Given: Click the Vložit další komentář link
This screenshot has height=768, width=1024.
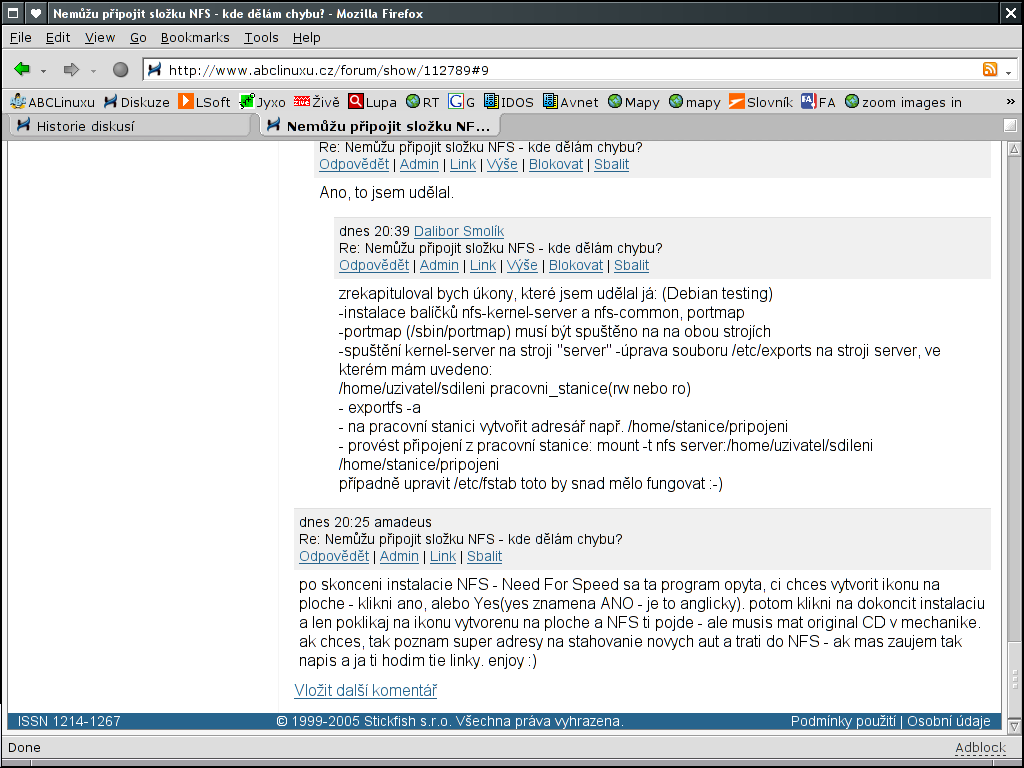Looking at the screenshot, I should [x=365, y=691].
